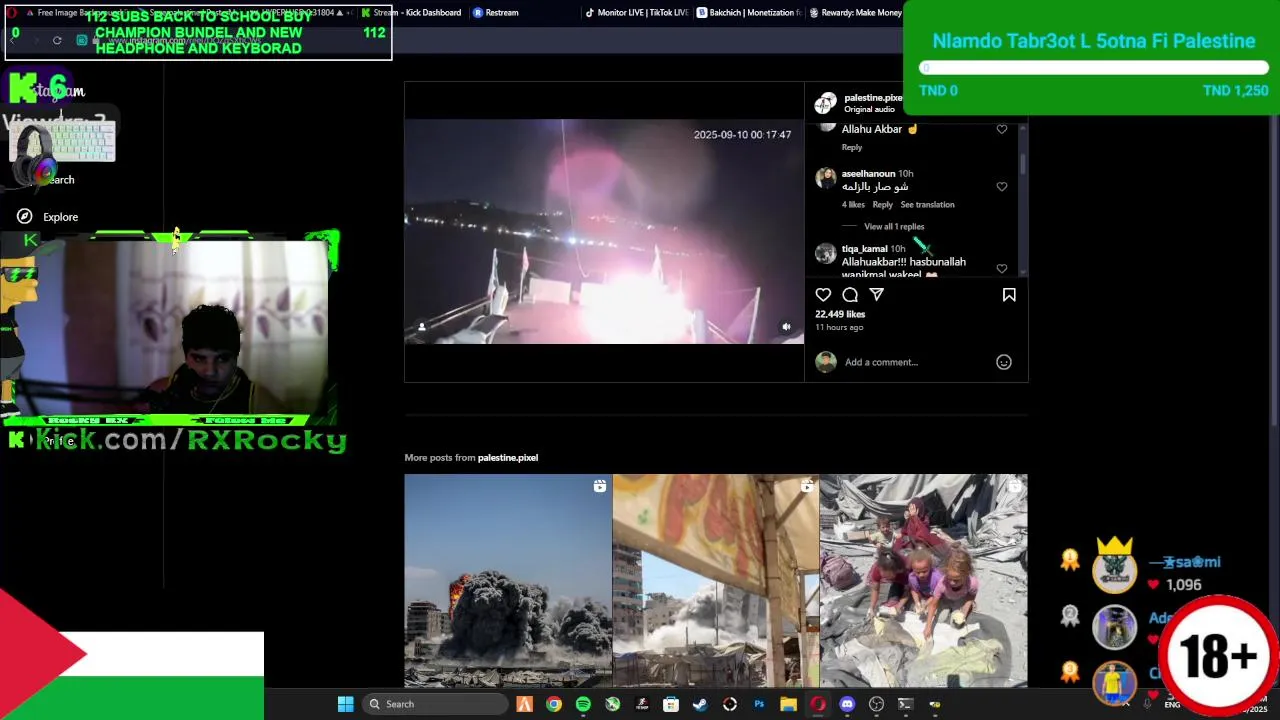Open the children in rubble post thumbnail

tap(923, 581)
